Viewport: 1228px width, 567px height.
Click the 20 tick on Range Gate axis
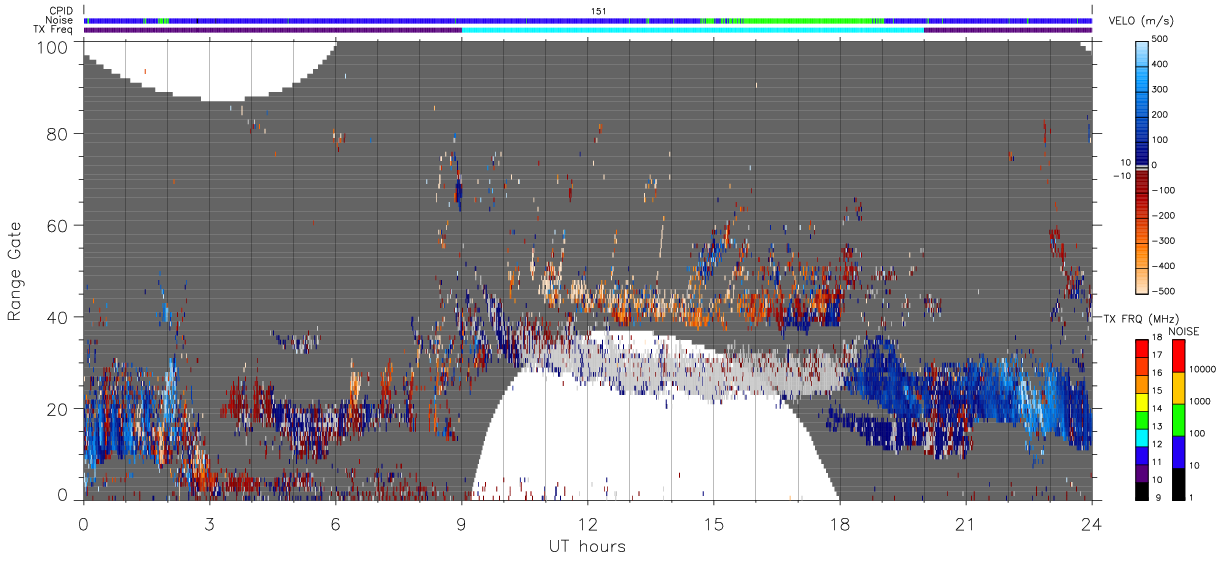58,409
